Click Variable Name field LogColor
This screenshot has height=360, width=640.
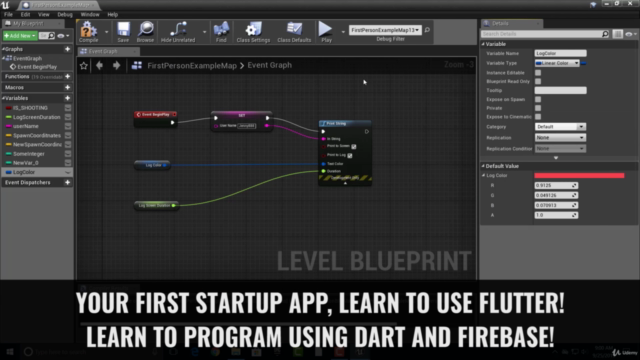(560, 53)
